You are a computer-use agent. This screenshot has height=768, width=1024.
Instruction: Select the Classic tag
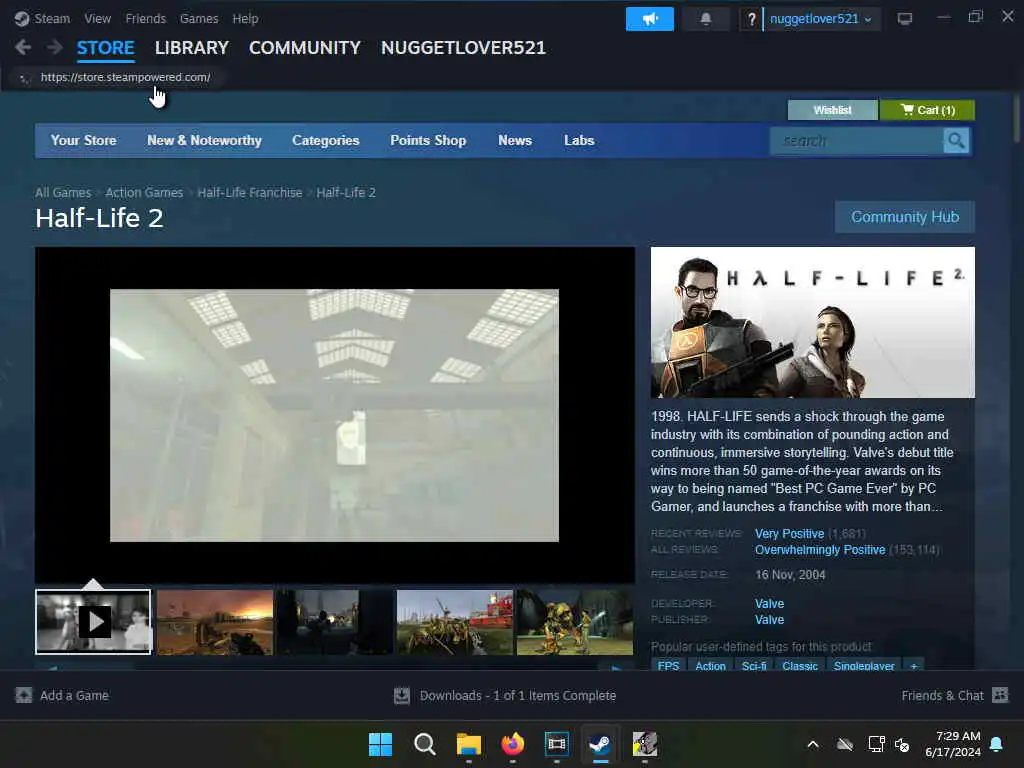point(800,665)
